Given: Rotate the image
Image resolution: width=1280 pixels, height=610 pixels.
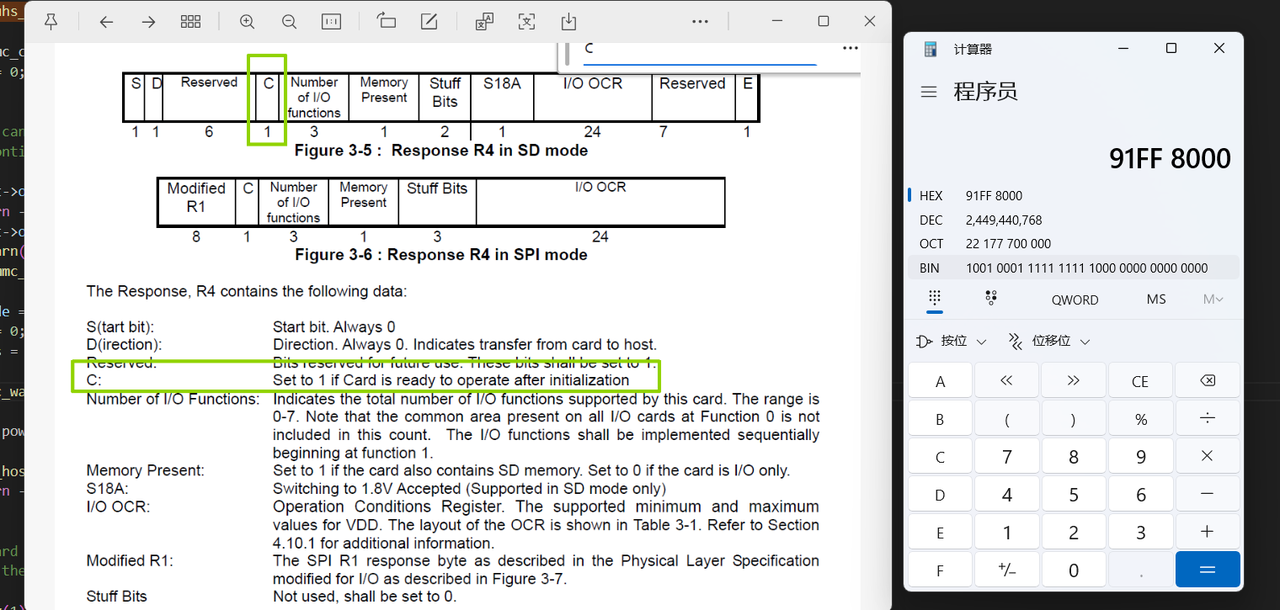Looking at the screenshot, I should [386, 22].
